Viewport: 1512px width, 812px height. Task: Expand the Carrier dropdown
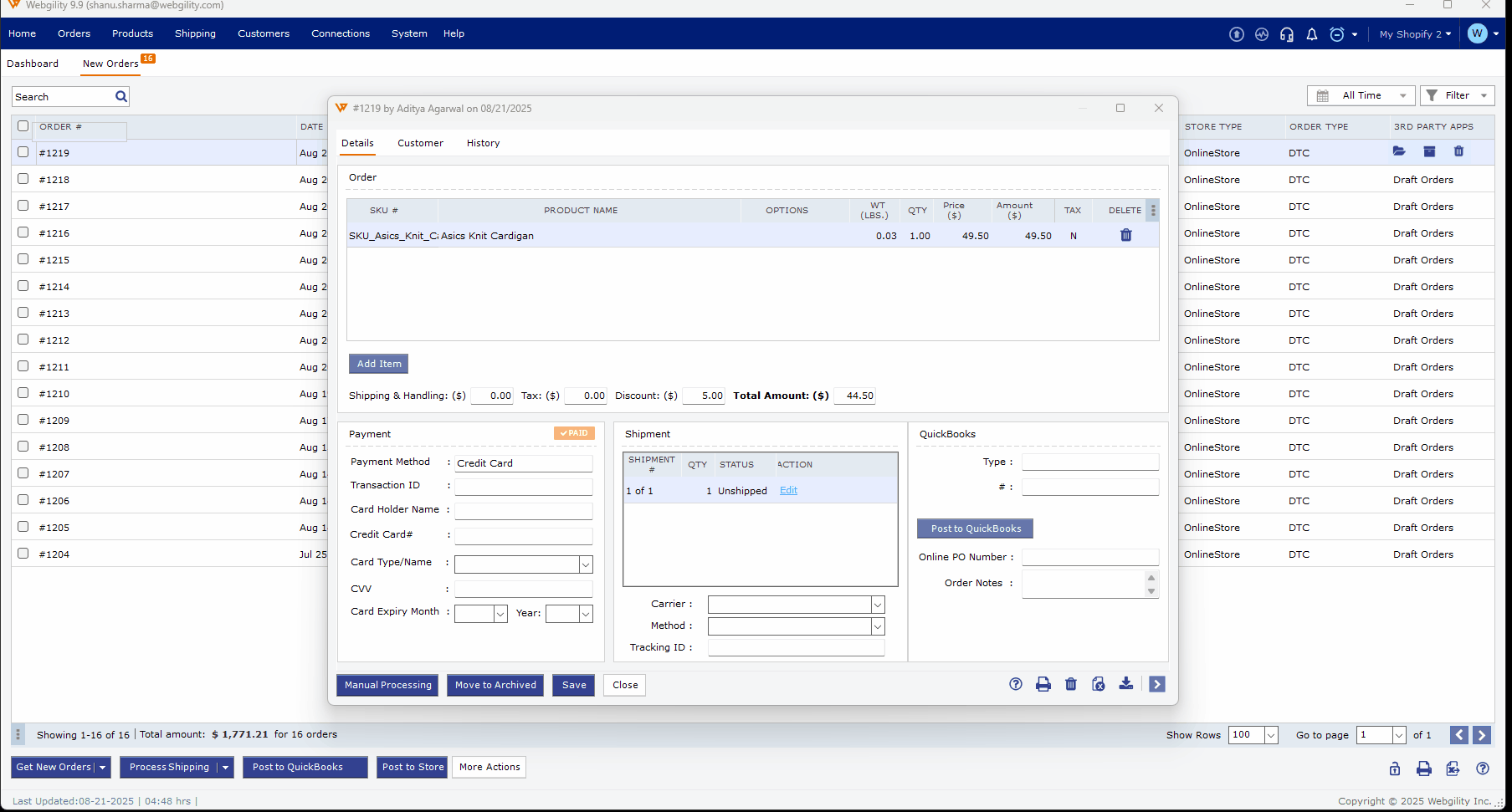(x=877, y=605)
